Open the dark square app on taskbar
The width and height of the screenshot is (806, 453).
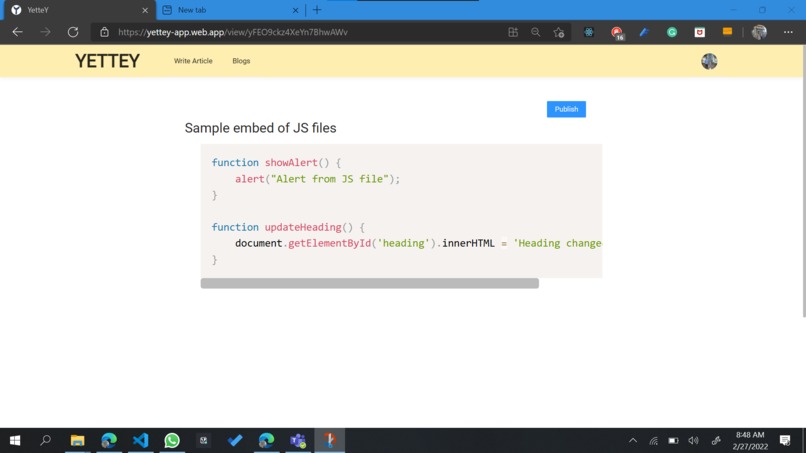(204, 441)
